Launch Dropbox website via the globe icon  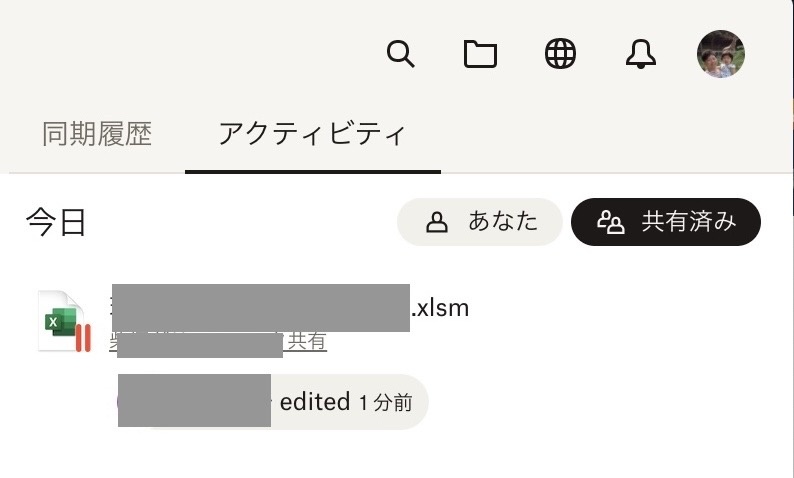click(x=560, y=53)
